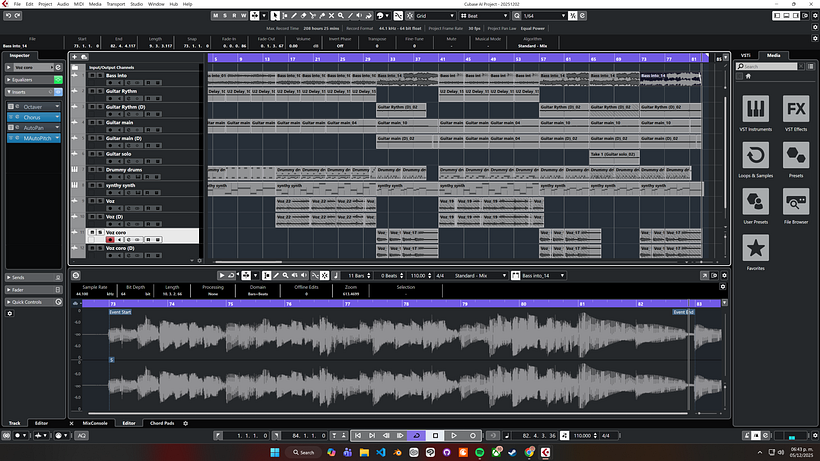Click the AQ button in the transport bar
The width and height of the screenshot is (820, 461).
click(x=82, y=435)
